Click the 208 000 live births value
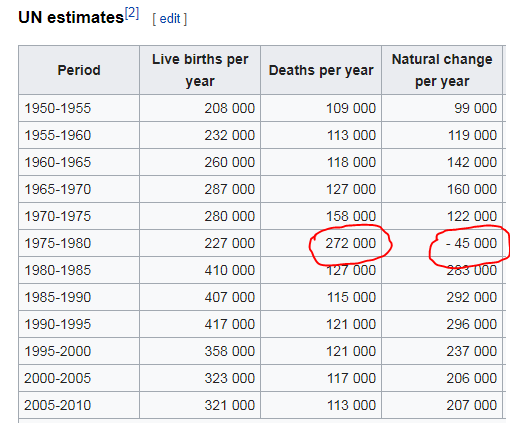 pos(230,108)
